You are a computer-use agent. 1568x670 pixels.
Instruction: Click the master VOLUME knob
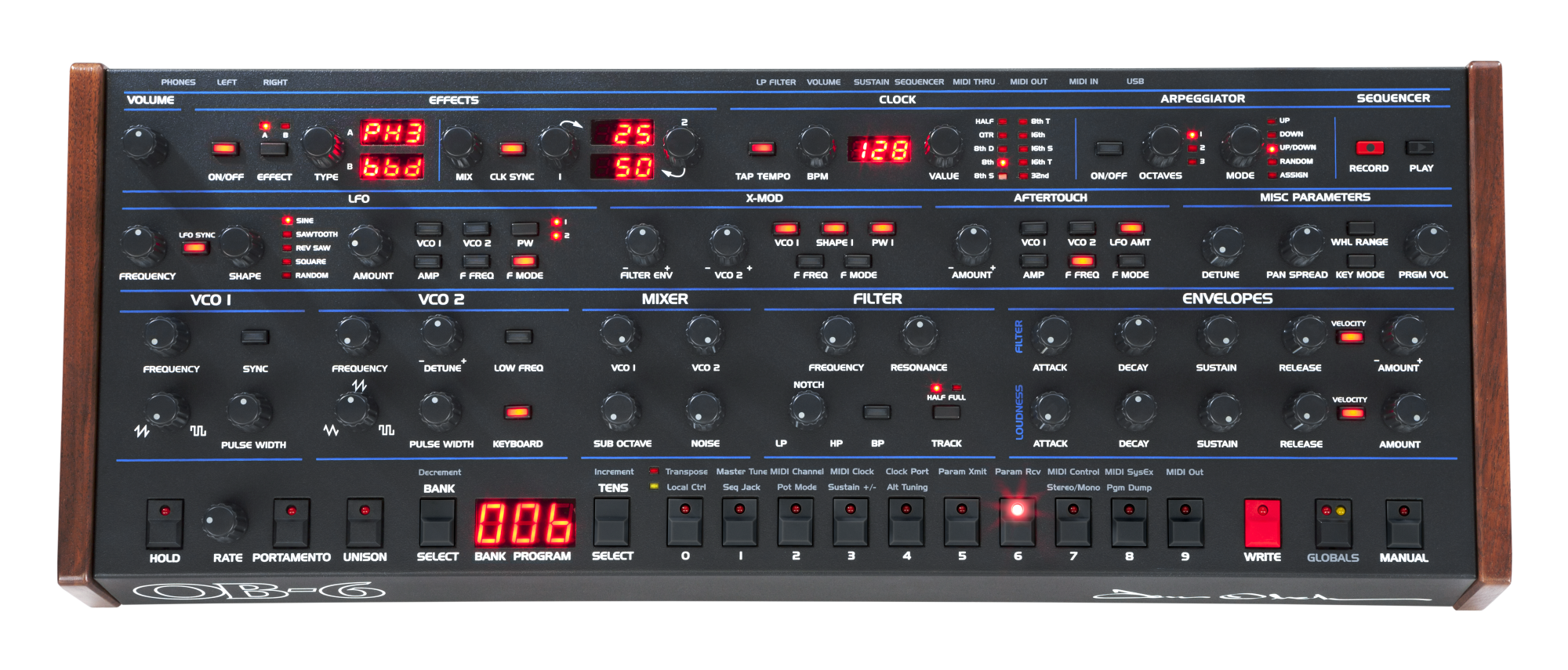tap(141, 143)
